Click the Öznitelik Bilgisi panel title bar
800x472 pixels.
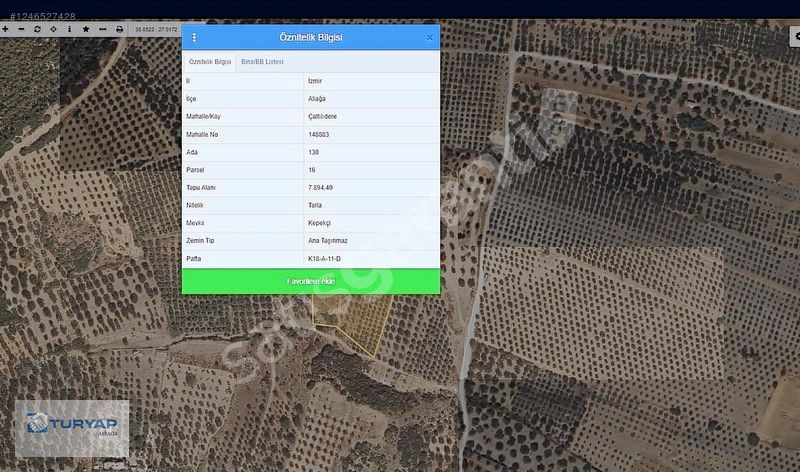310,37
